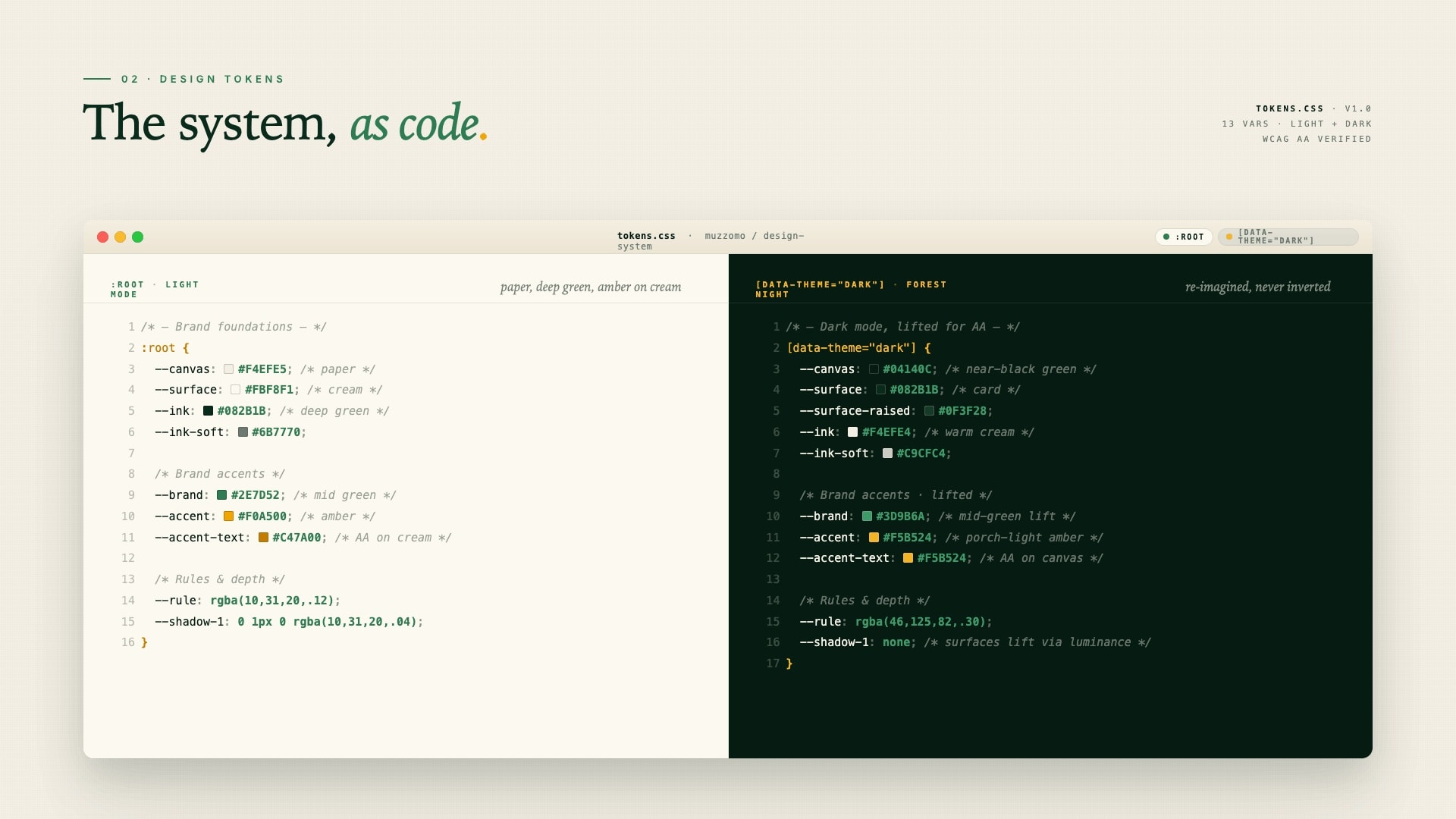
Task: Click the '/* mid-green lift */' comment
Action: click(1007, 516)
